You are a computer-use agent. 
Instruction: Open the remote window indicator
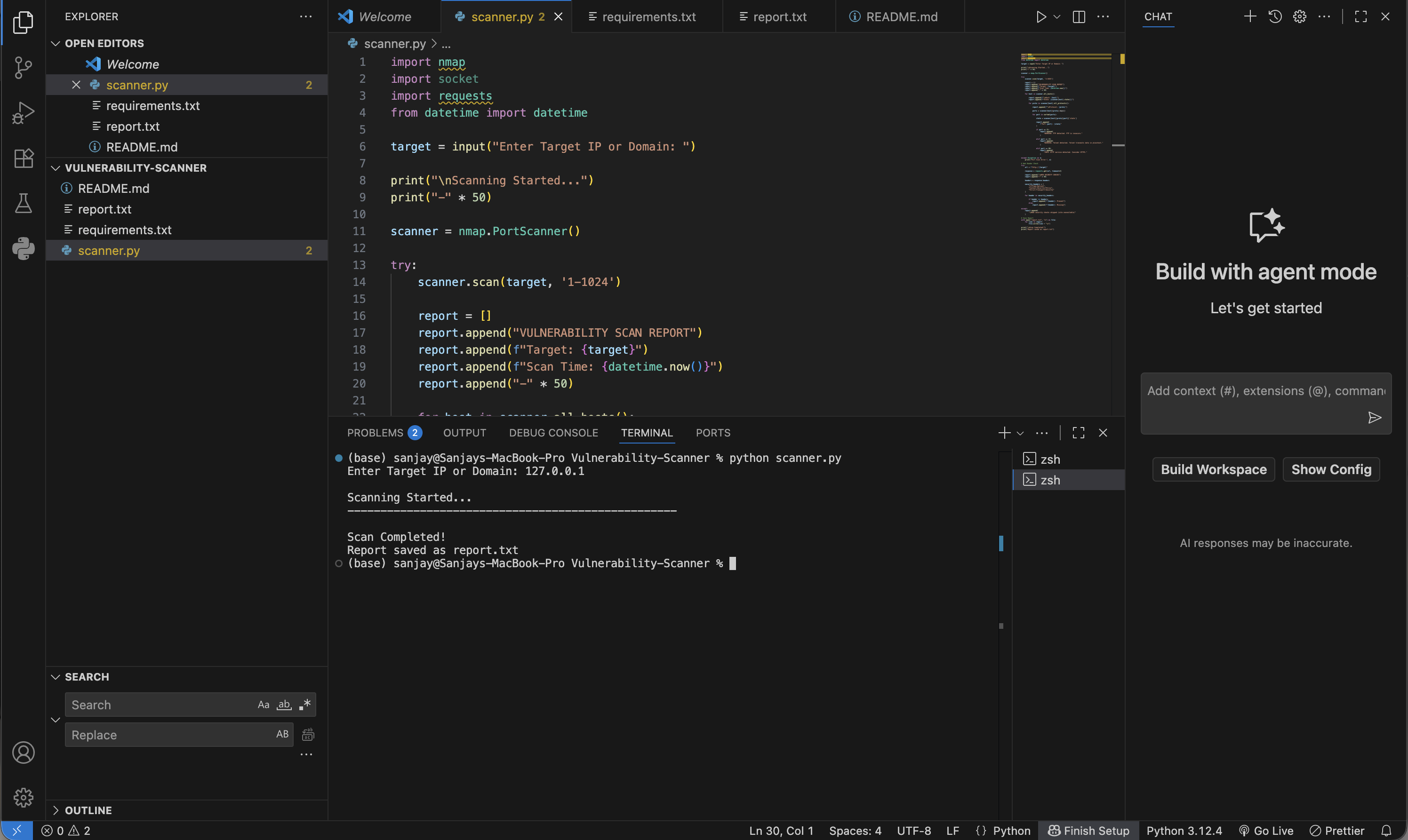[x=16, y=831]
